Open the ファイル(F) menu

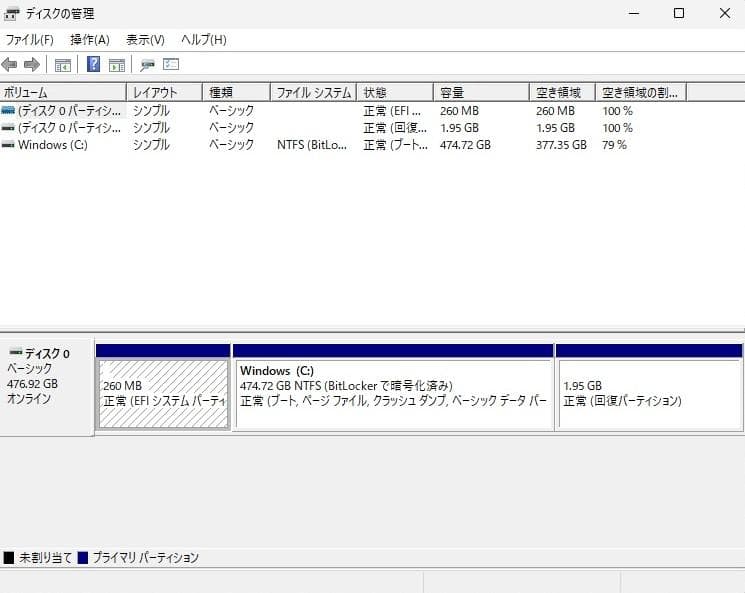click(29, 39)
